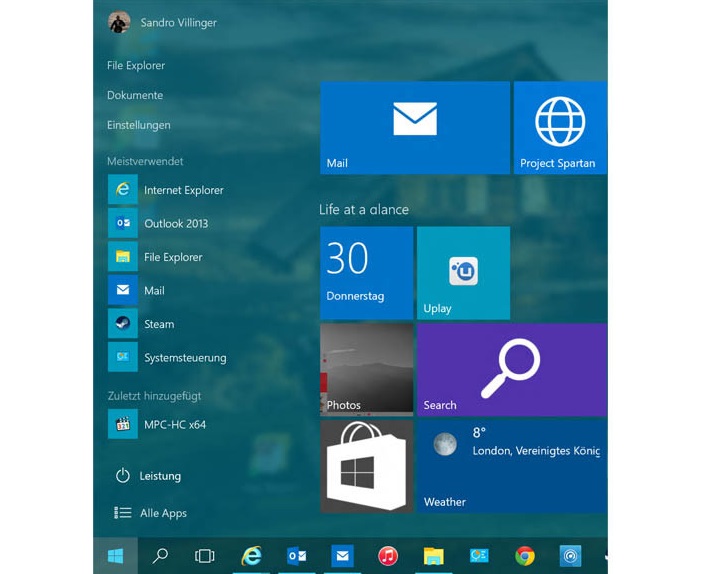Open the calendar tile showing 30 Donnerstag
The image size is (703, 574).
click(x=366, y=273)
